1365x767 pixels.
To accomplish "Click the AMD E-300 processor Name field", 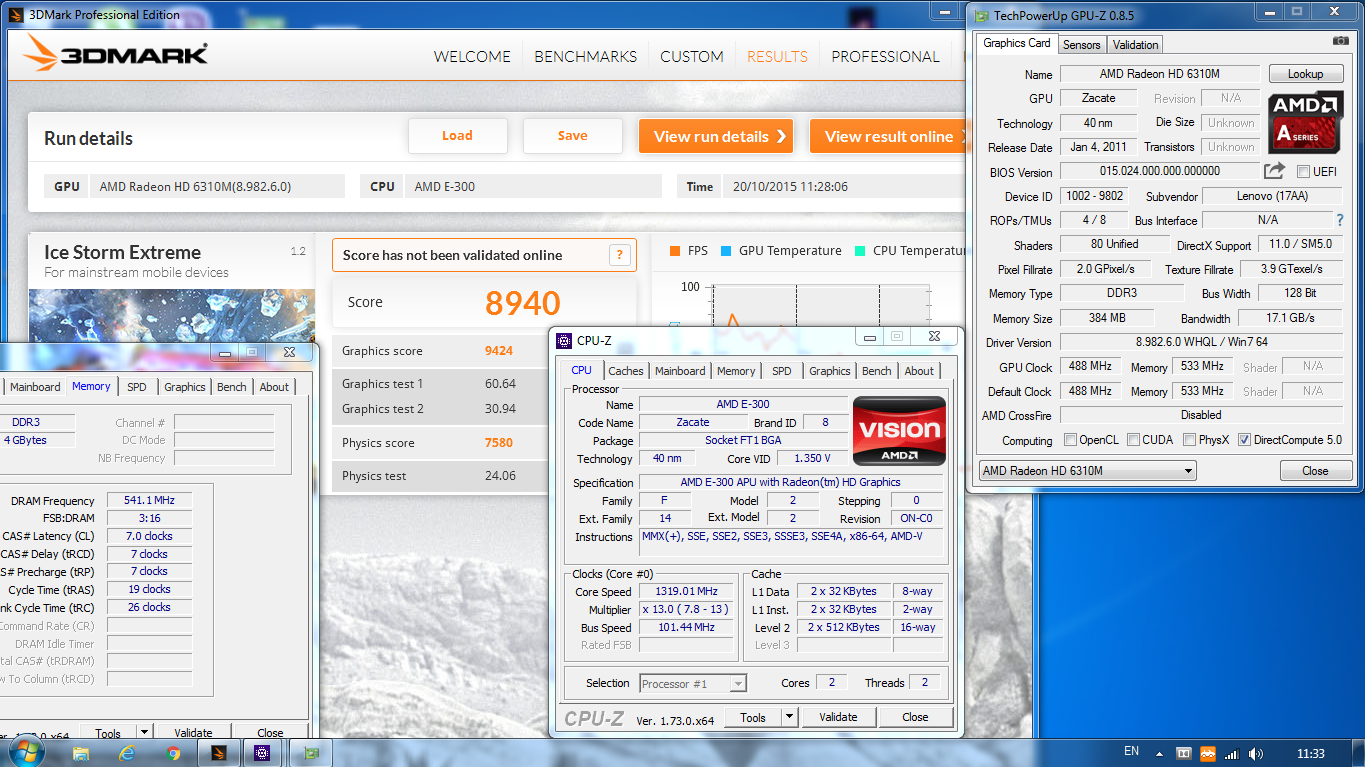I will point(741,404).
